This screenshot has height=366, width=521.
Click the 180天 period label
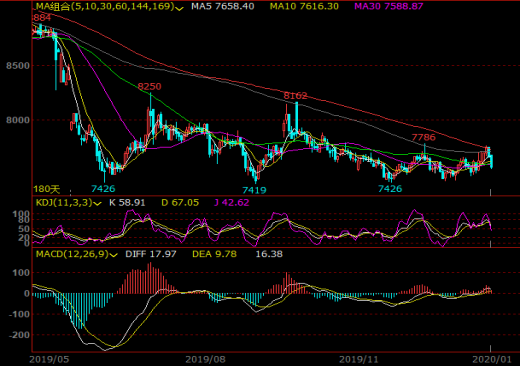46,189
